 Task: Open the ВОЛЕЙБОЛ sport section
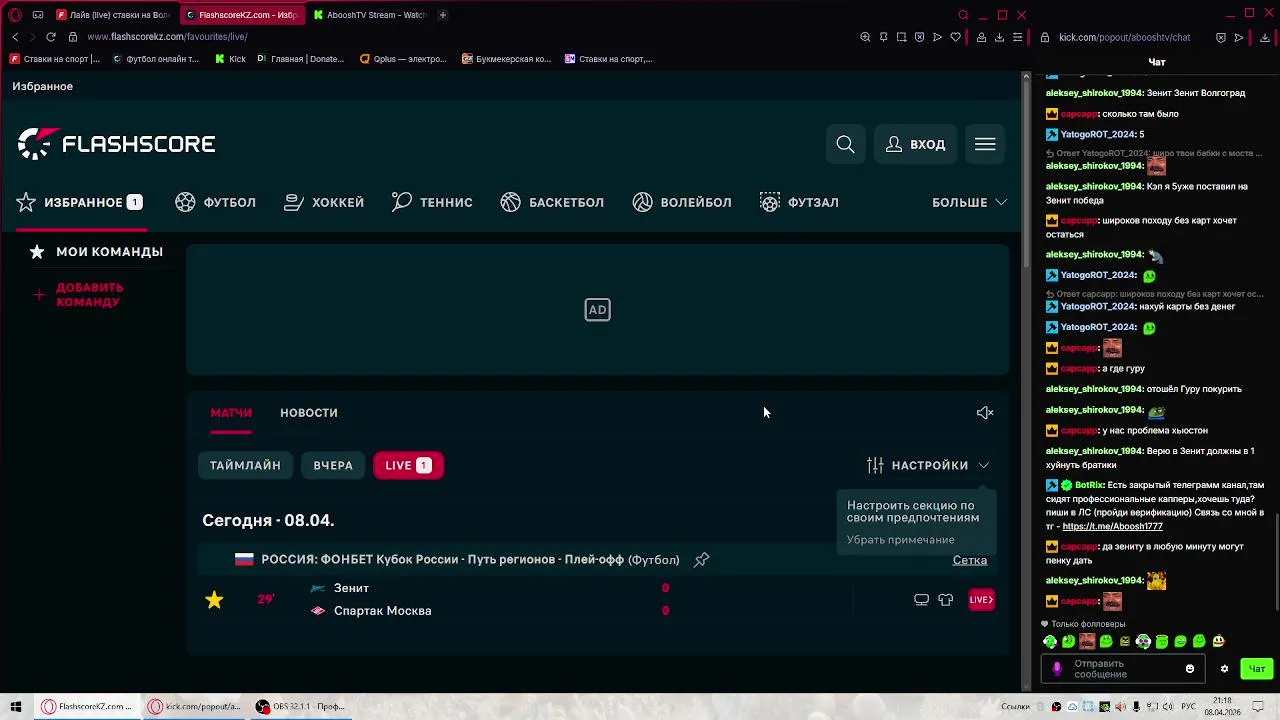[x=682, y=202]
